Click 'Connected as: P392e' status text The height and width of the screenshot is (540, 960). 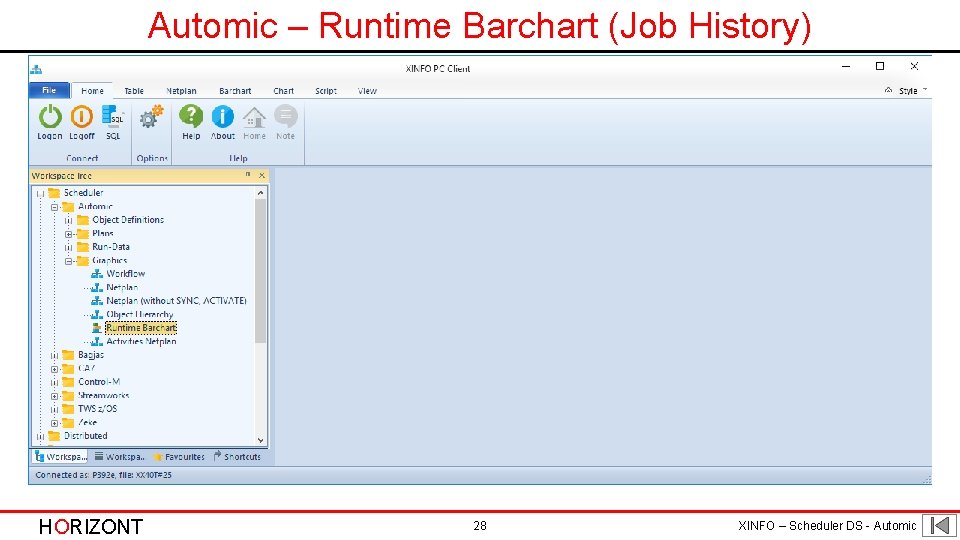point(103,475)
